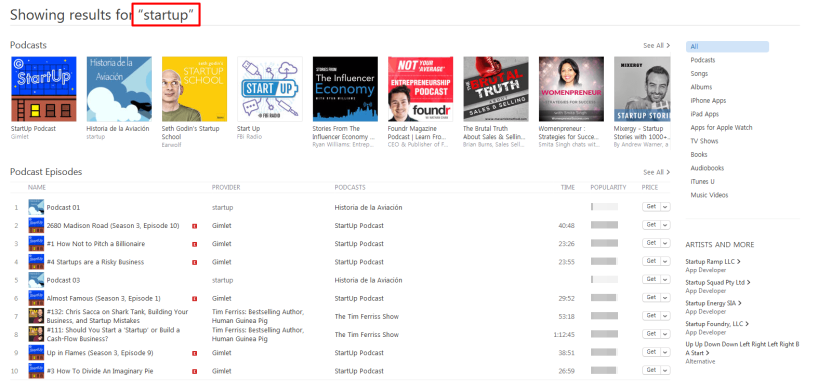
Task: Open Get dropdown arrow for Podcast 01
Action: coord(665,207)
